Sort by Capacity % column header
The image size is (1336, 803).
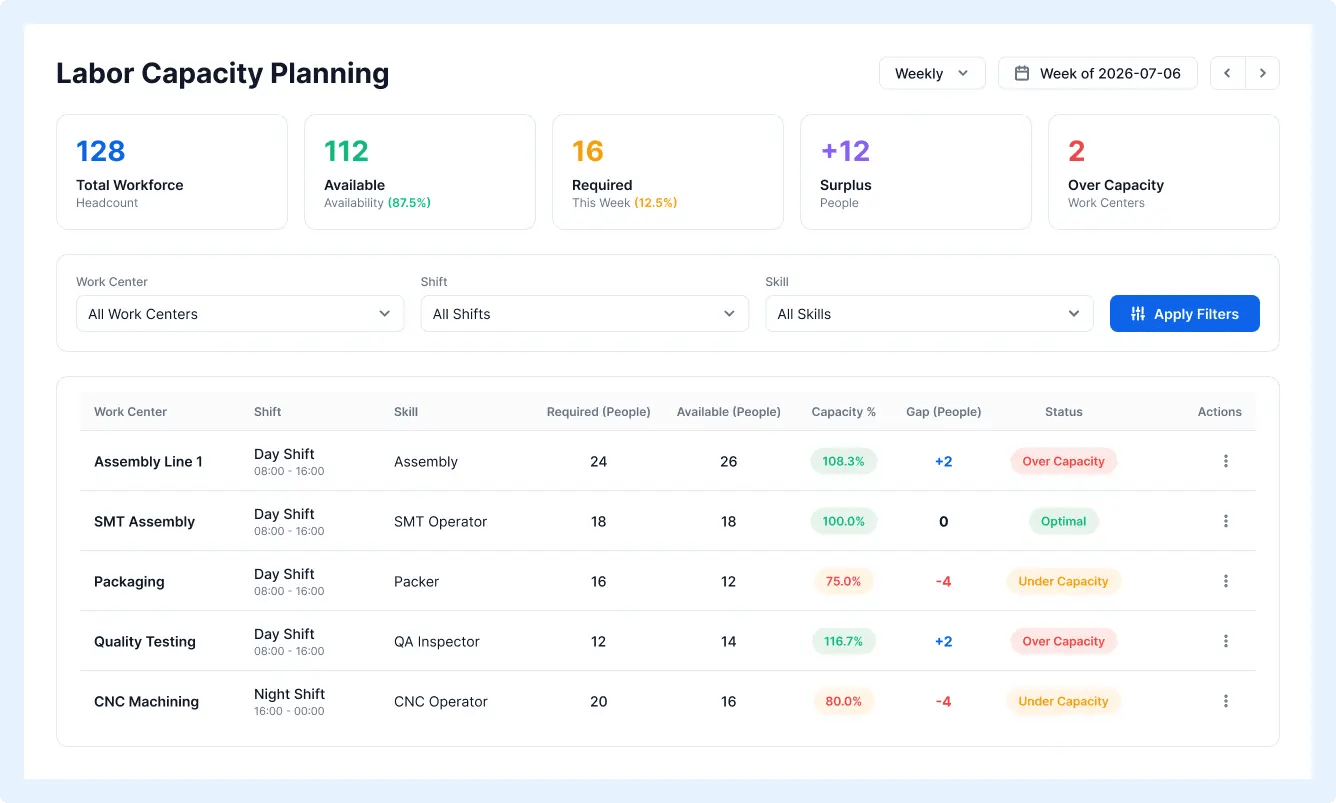[x=843, y=412]
